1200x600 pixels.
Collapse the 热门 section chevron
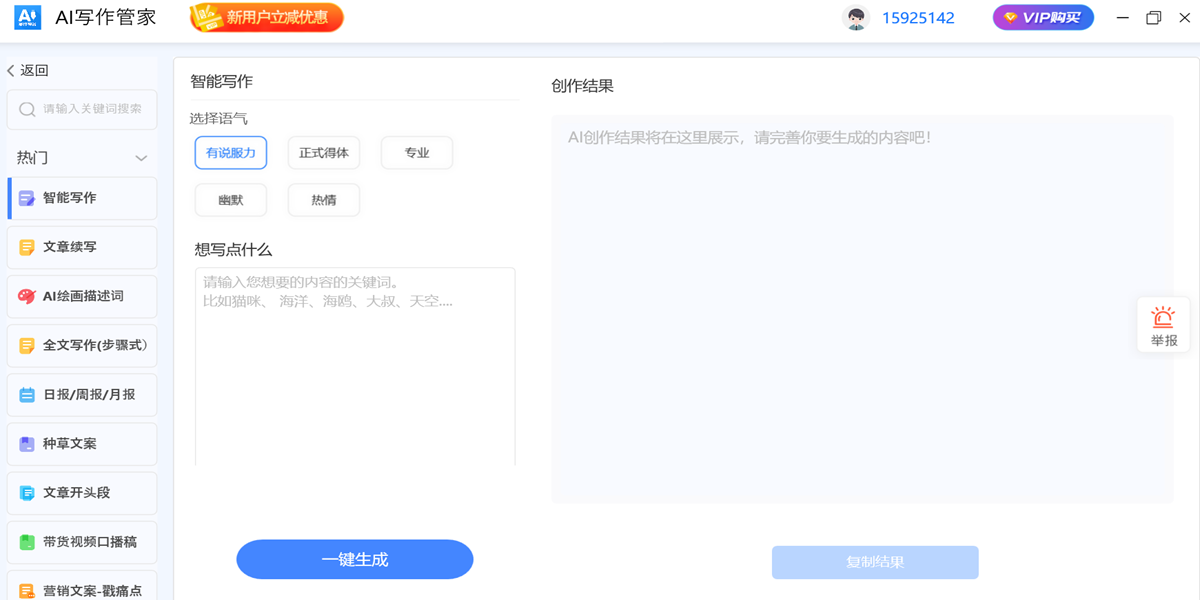140,157
